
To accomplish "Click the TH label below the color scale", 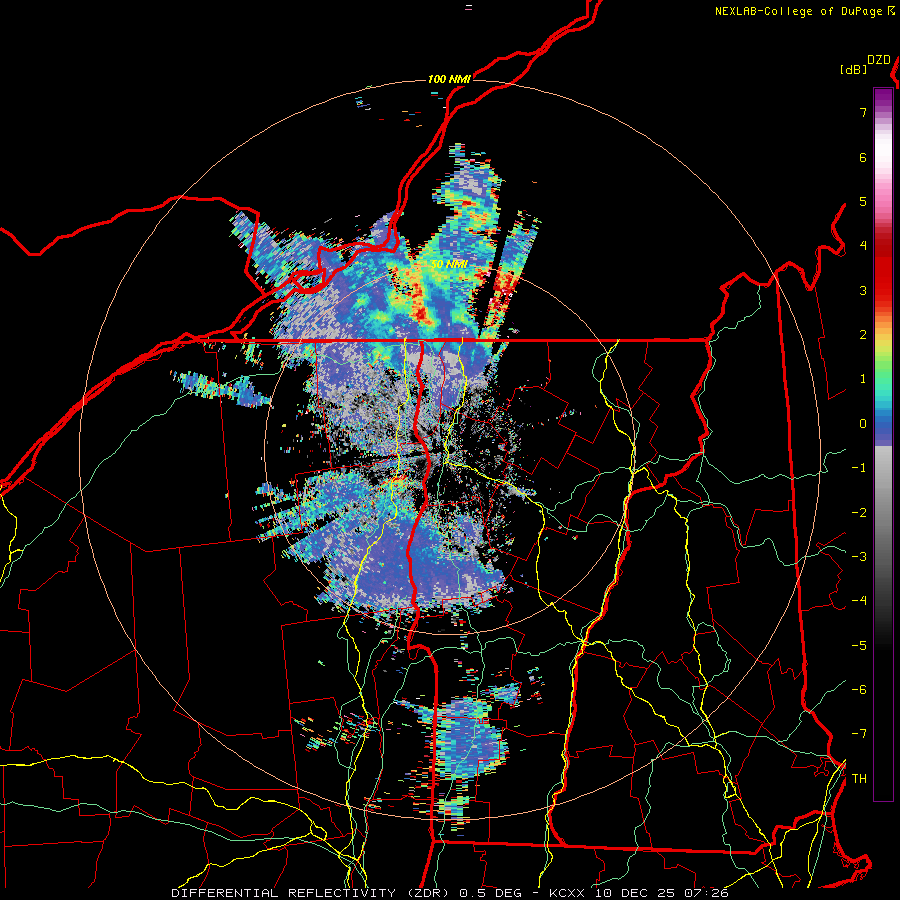I will point(859,779).
